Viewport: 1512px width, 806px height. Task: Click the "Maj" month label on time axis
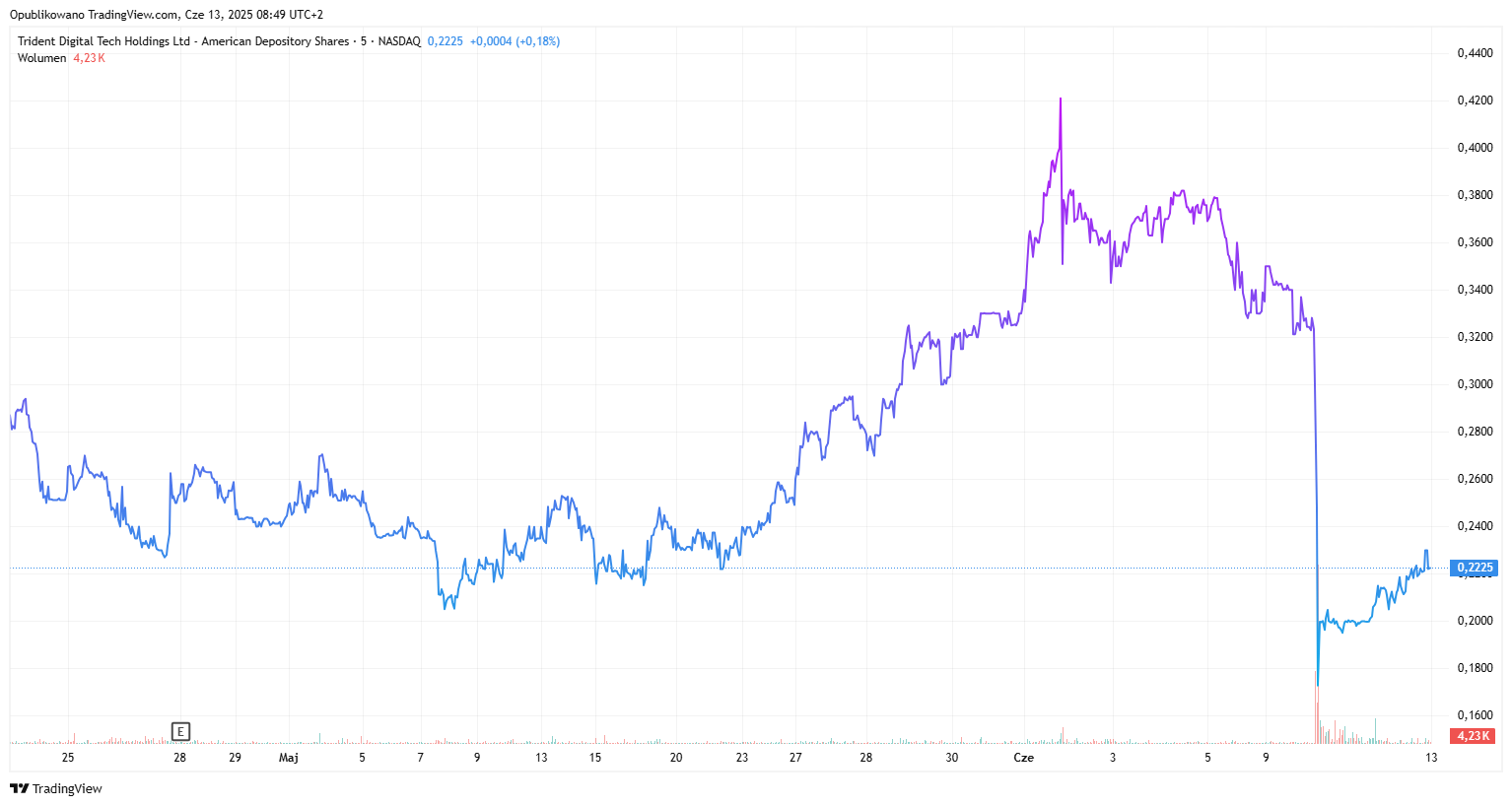click(289, 758)
